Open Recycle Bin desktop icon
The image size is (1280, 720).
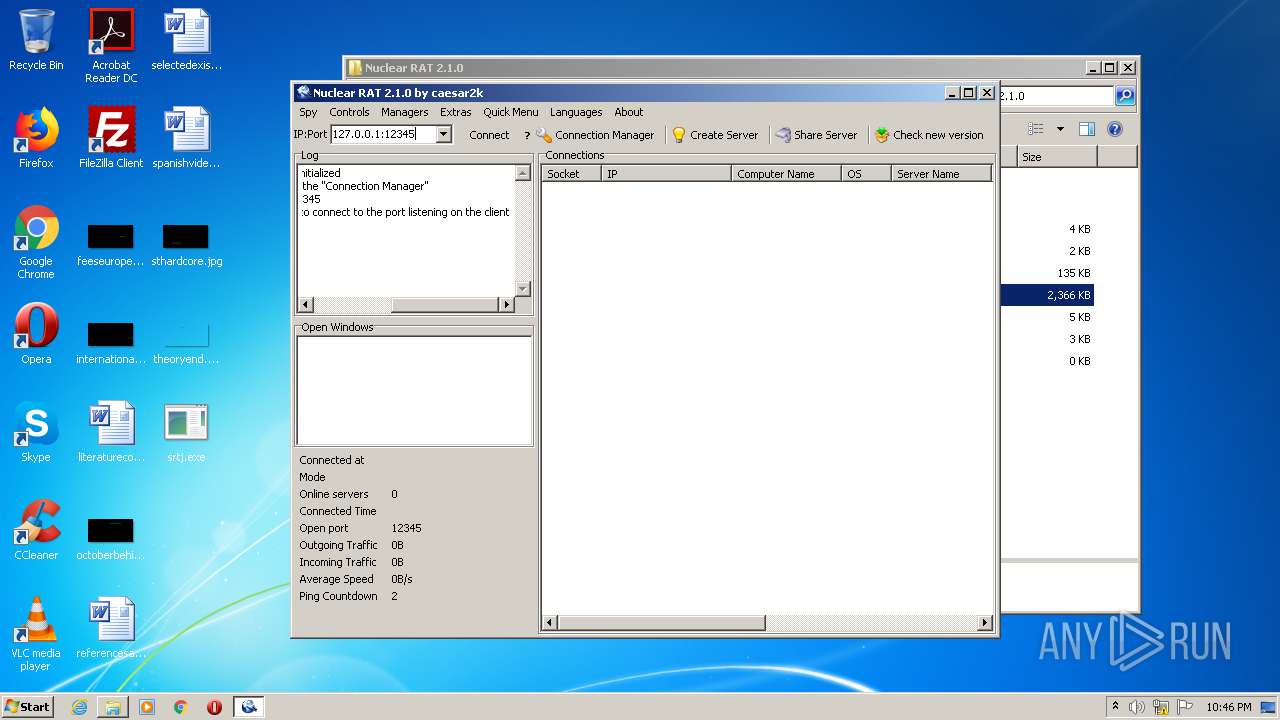click(x=36, y=40)
